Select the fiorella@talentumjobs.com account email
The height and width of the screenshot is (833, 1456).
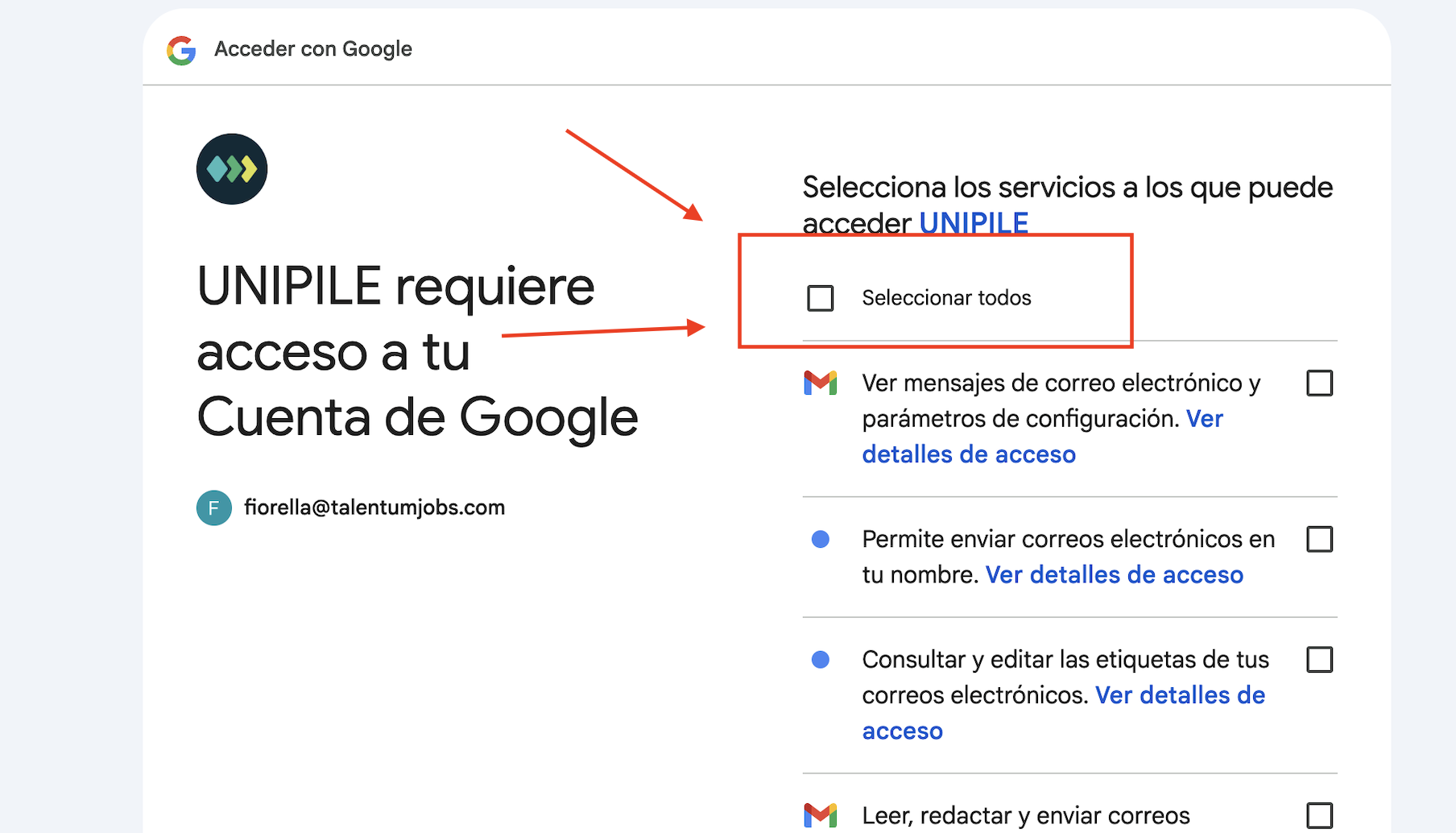pos(374,508)
